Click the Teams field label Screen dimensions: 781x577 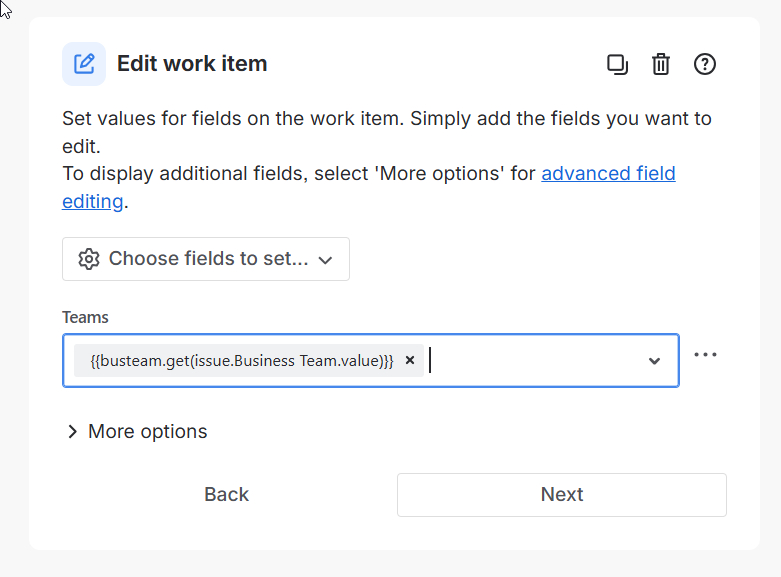[x=85, y=317]
